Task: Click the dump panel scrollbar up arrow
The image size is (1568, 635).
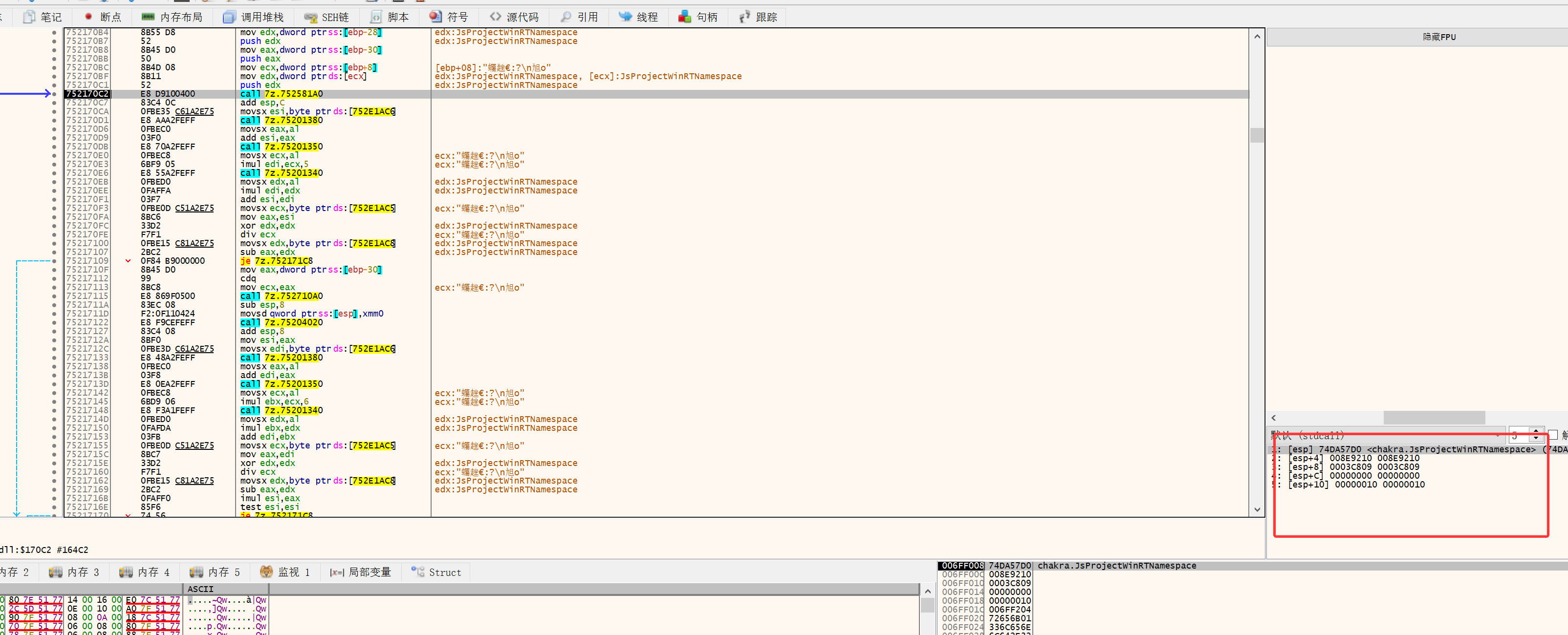Action: click(x=927, y=591)
